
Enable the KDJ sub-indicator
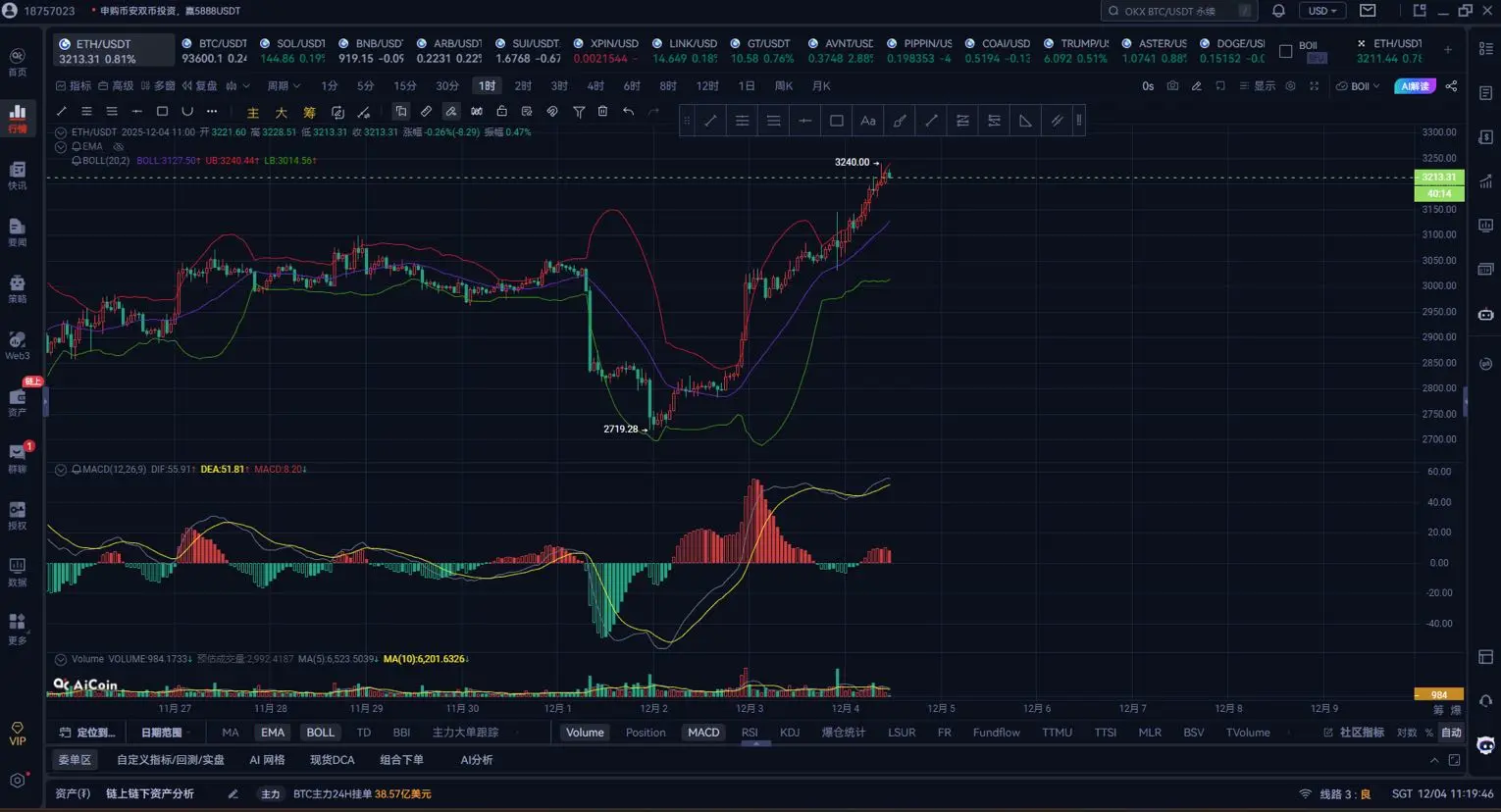790,733
